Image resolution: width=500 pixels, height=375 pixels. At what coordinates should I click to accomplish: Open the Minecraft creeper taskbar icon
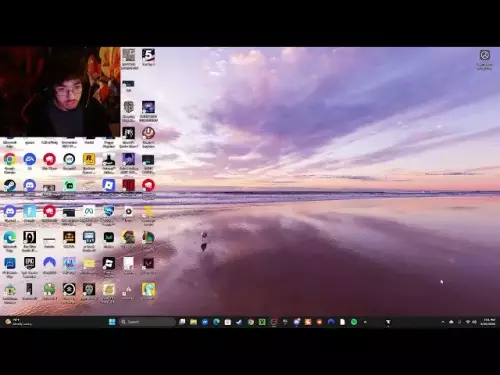point(262,322)
